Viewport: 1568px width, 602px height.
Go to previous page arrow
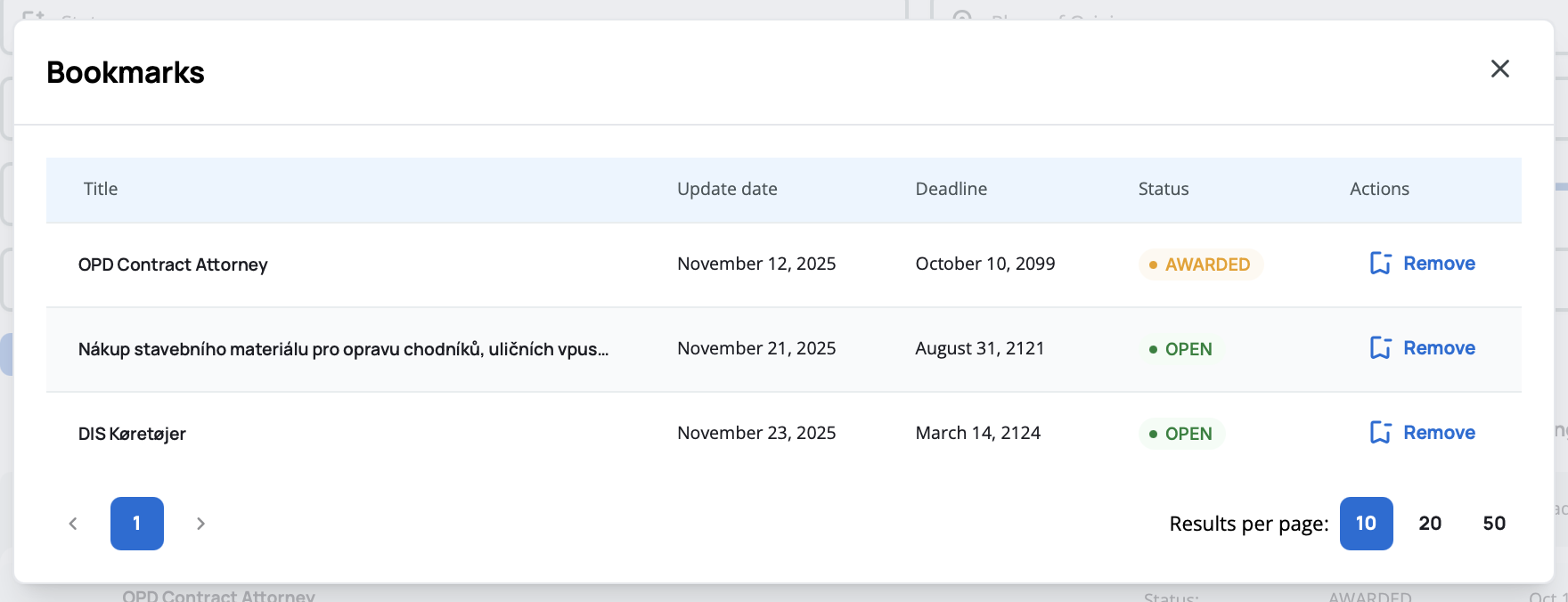pyautogui.click(x=73, y=524)
